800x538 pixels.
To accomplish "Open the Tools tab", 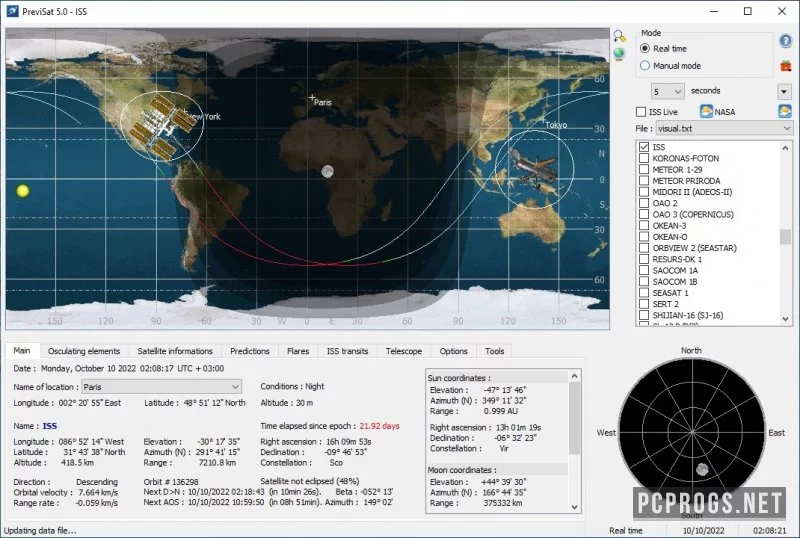I will (x=494, y=351).
